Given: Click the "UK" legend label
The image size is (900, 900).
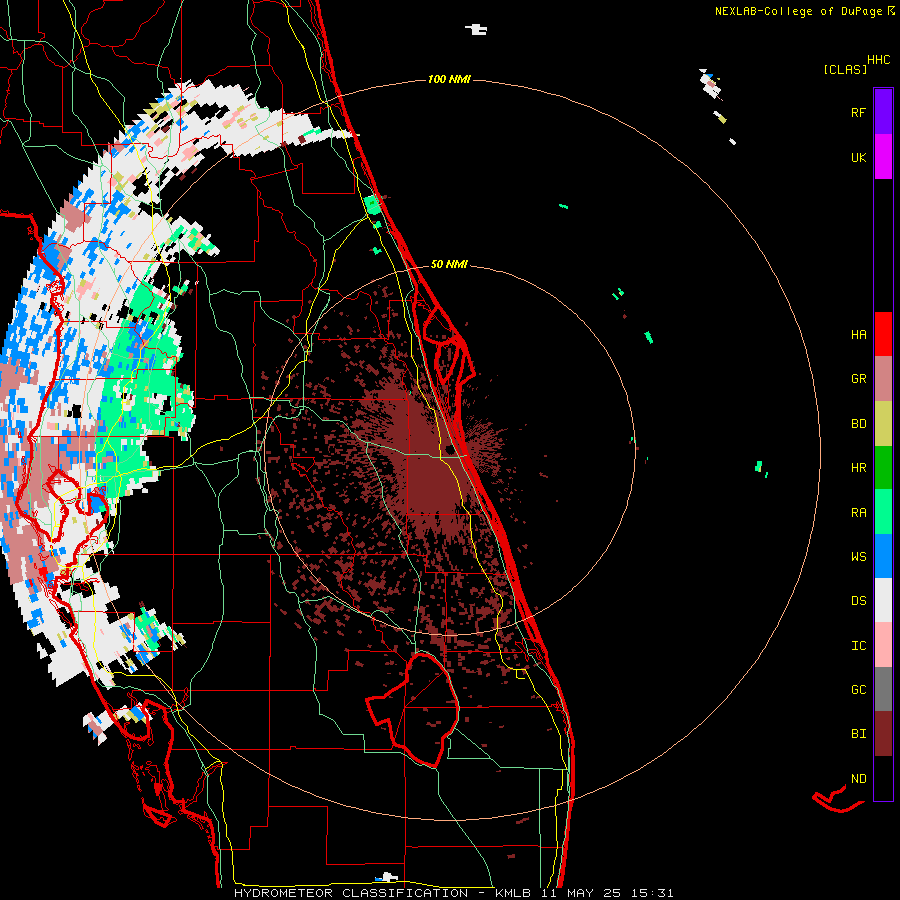Looking at the screenshot, I should click(x=858, y=157).
